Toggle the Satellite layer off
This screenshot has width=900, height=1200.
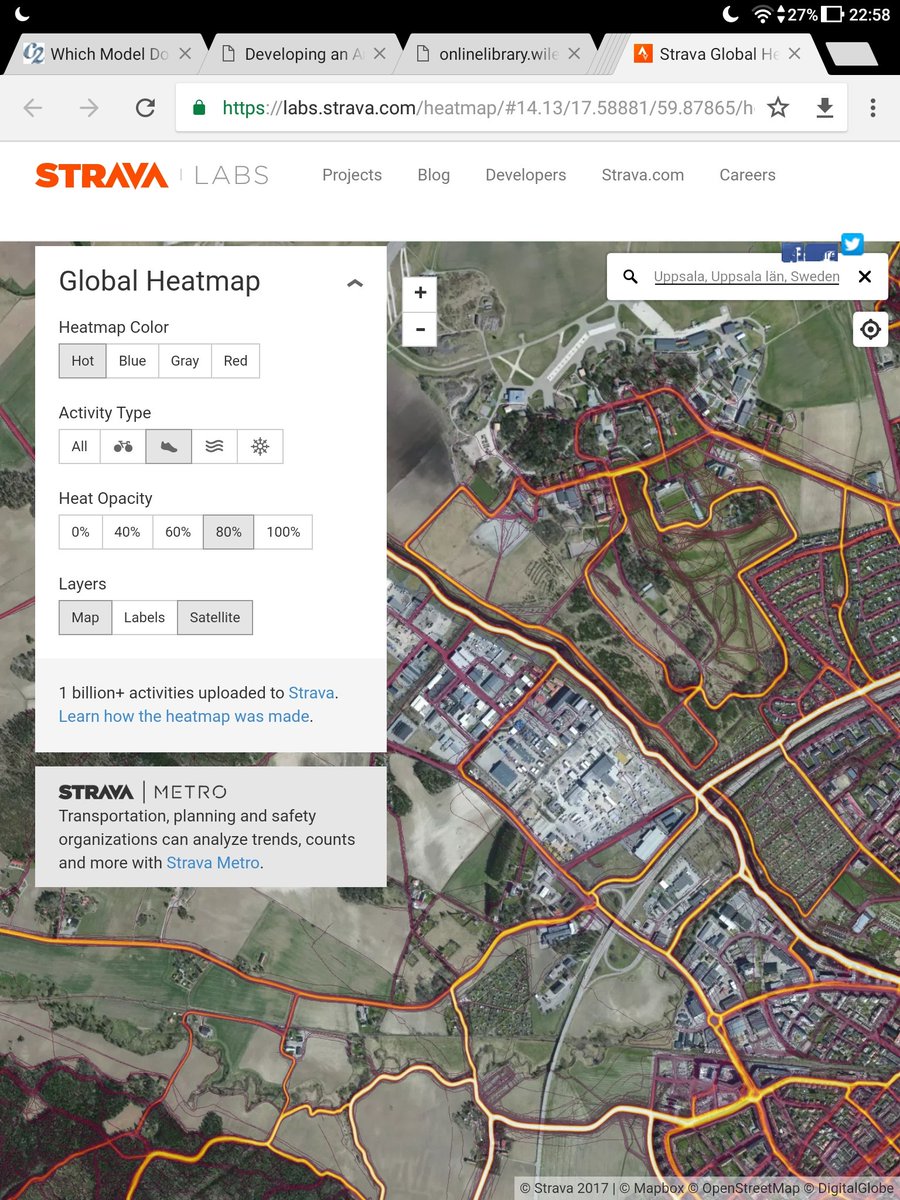pyautogui.click(x=215, y=618)
